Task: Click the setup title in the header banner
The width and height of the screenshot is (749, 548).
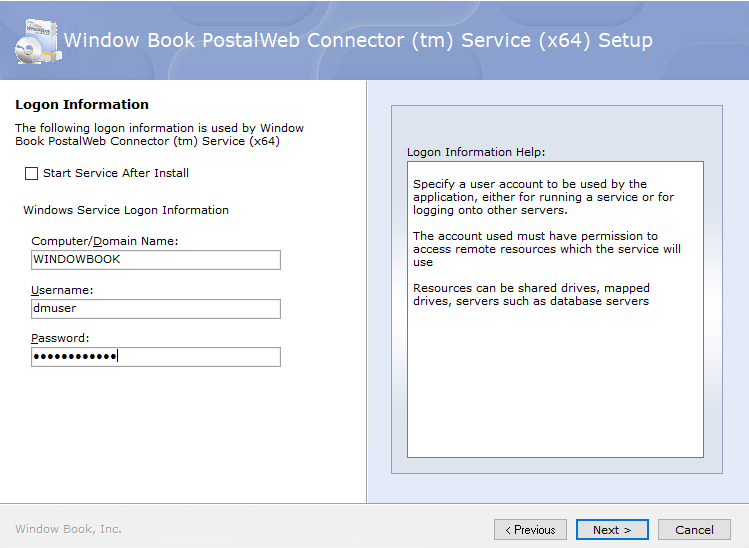Action: click(x=358, y=41)
